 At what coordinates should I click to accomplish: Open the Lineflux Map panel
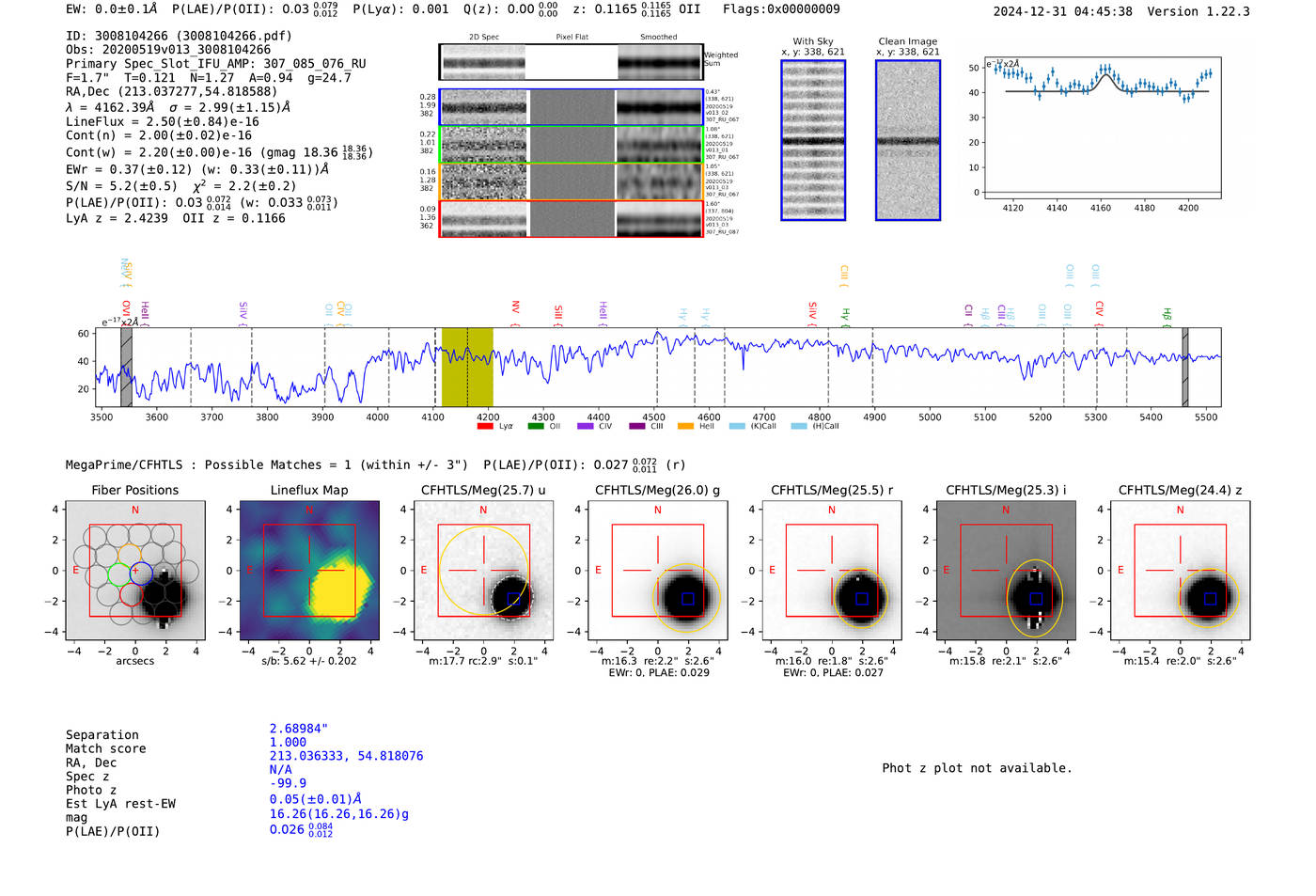(x=309, y=571)
